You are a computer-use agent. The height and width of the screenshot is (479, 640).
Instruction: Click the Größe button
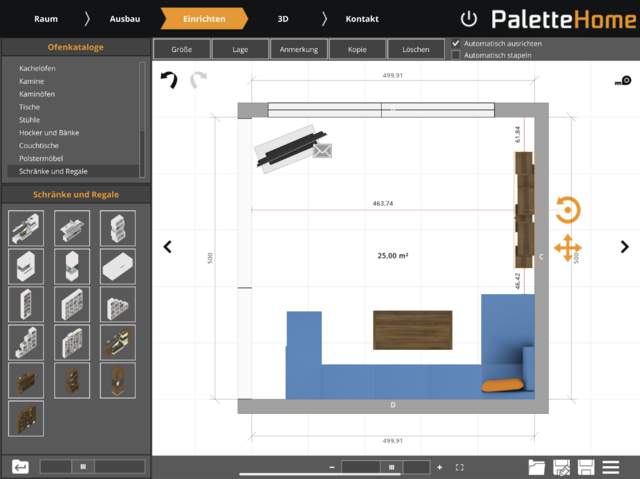coord(182,49)
